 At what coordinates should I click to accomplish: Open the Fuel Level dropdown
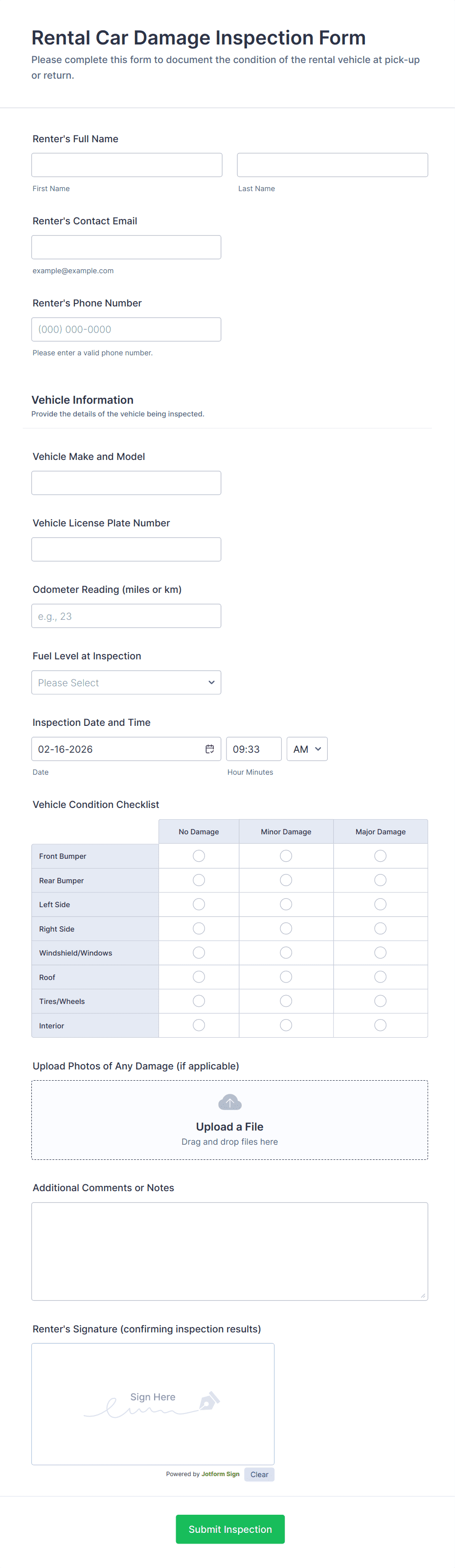coord(126,682)
